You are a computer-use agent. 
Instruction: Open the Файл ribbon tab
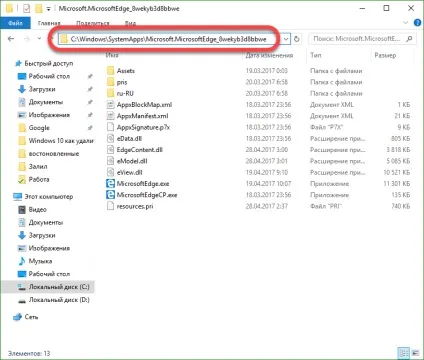coord(15,23)
